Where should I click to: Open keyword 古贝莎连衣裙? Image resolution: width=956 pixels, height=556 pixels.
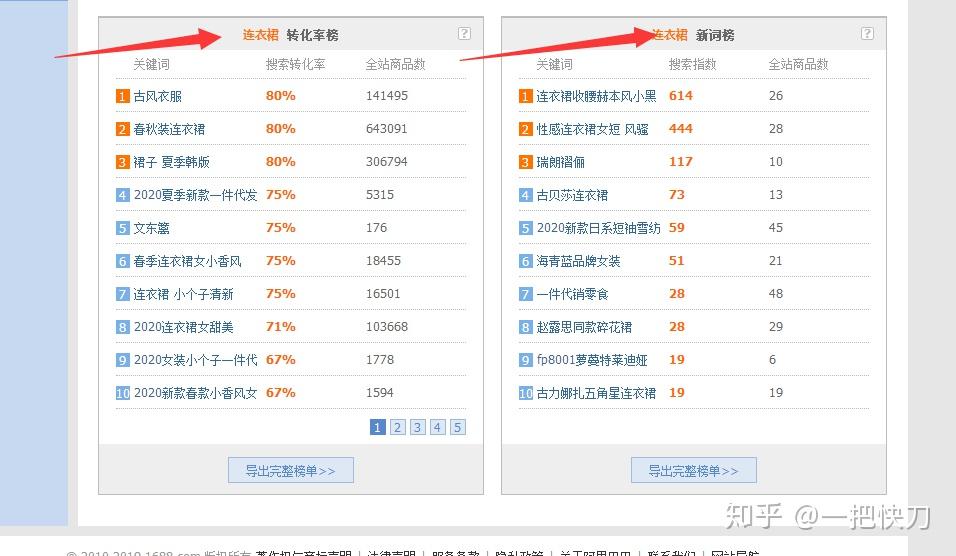pyautogui.click(x=572, y=195)
